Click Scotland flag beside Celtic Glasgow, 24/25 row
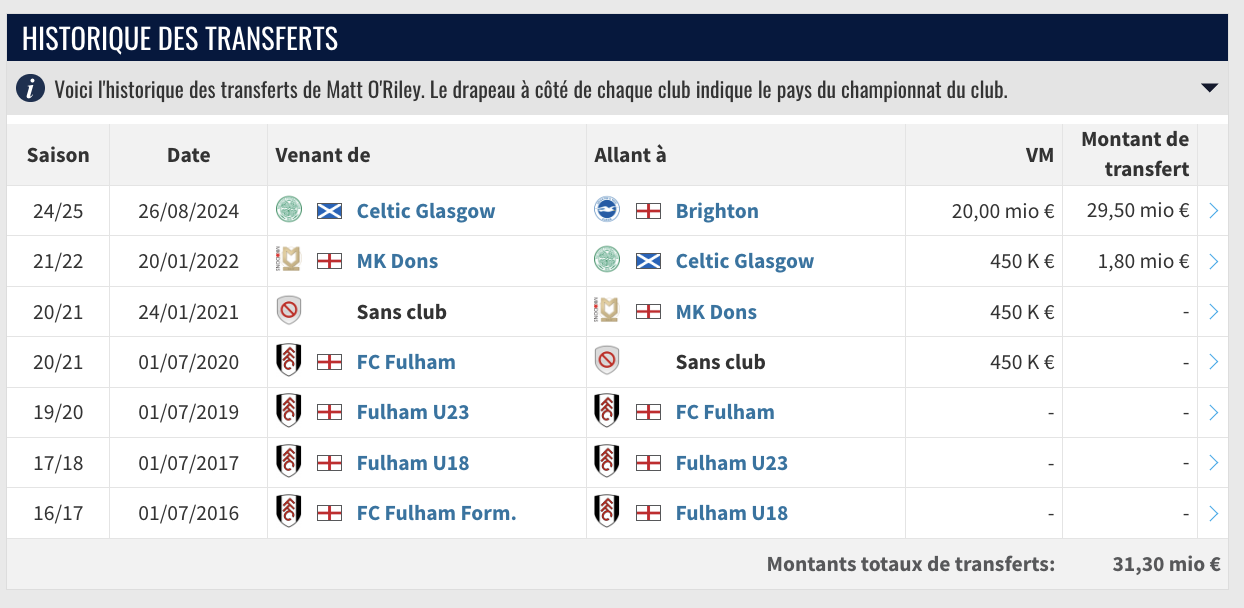The height and width of the screenshot is (608, 1244). 329,211
